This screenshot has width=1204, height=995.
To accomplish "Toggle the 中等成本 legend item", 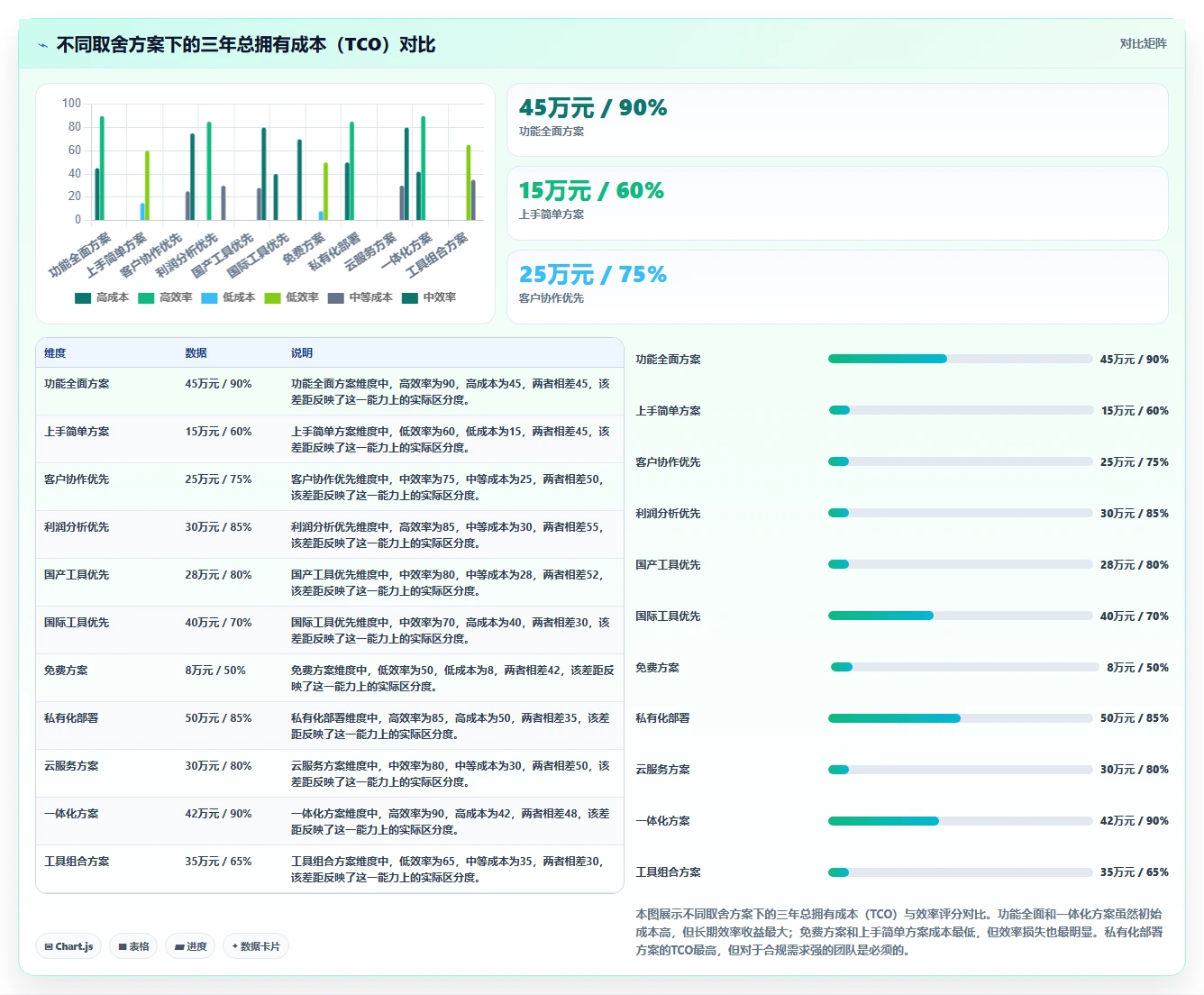I will coord(360,297).
